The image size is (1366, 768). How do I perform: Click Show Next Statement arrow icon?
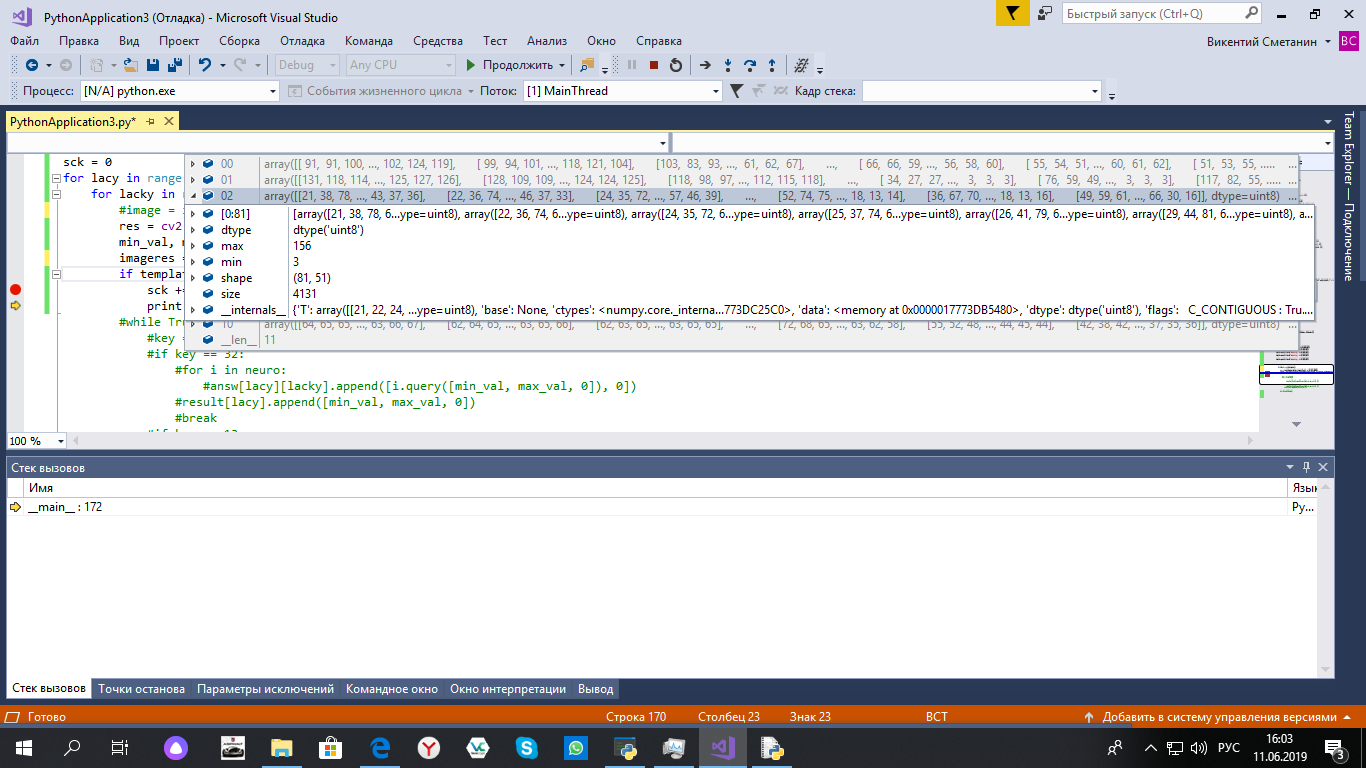click(x=705, y=65)
